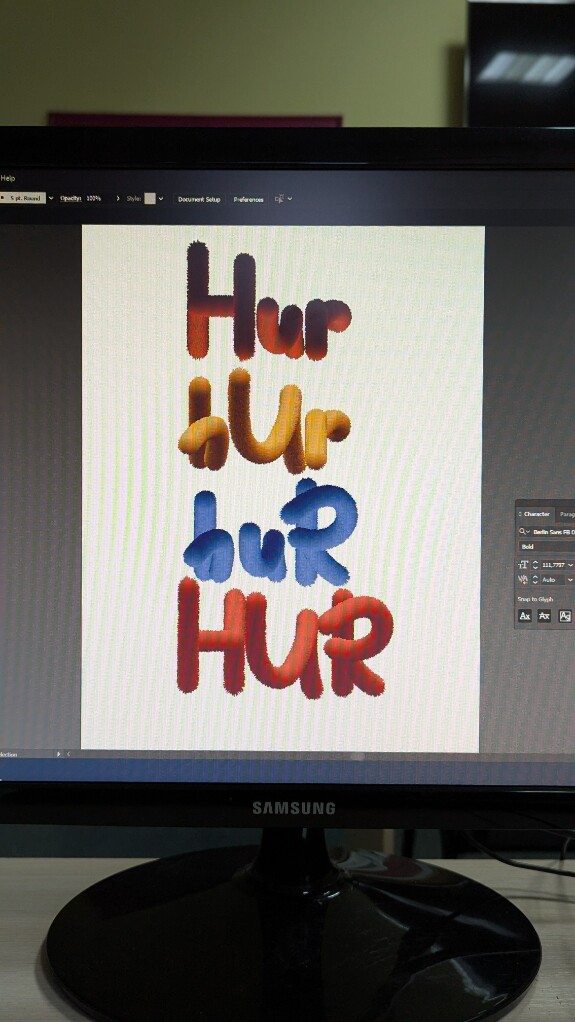This screenshot has height=1022, width=575.
Task: Click the Character panel collapse arrows icon
Action: tap(520, 514)
